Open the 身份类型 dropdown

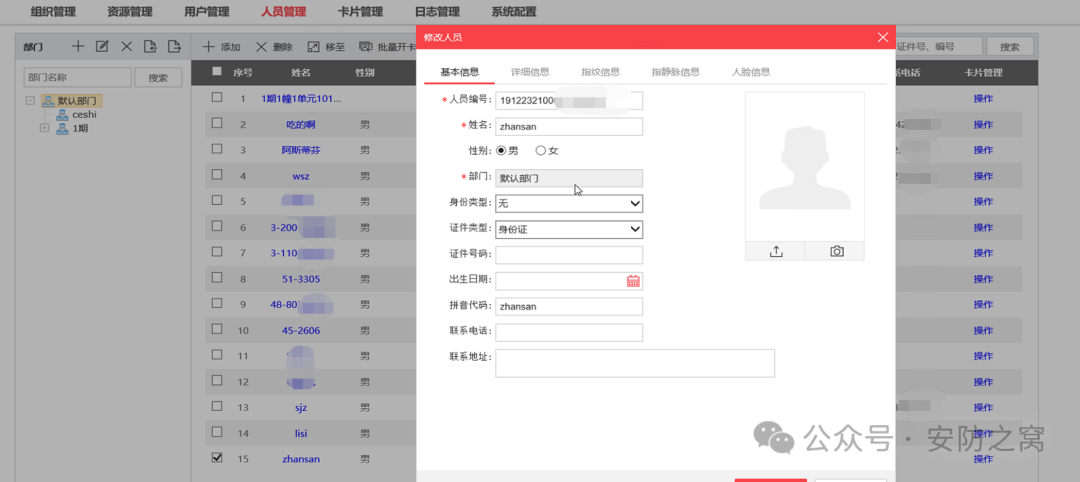click(569, 204)
